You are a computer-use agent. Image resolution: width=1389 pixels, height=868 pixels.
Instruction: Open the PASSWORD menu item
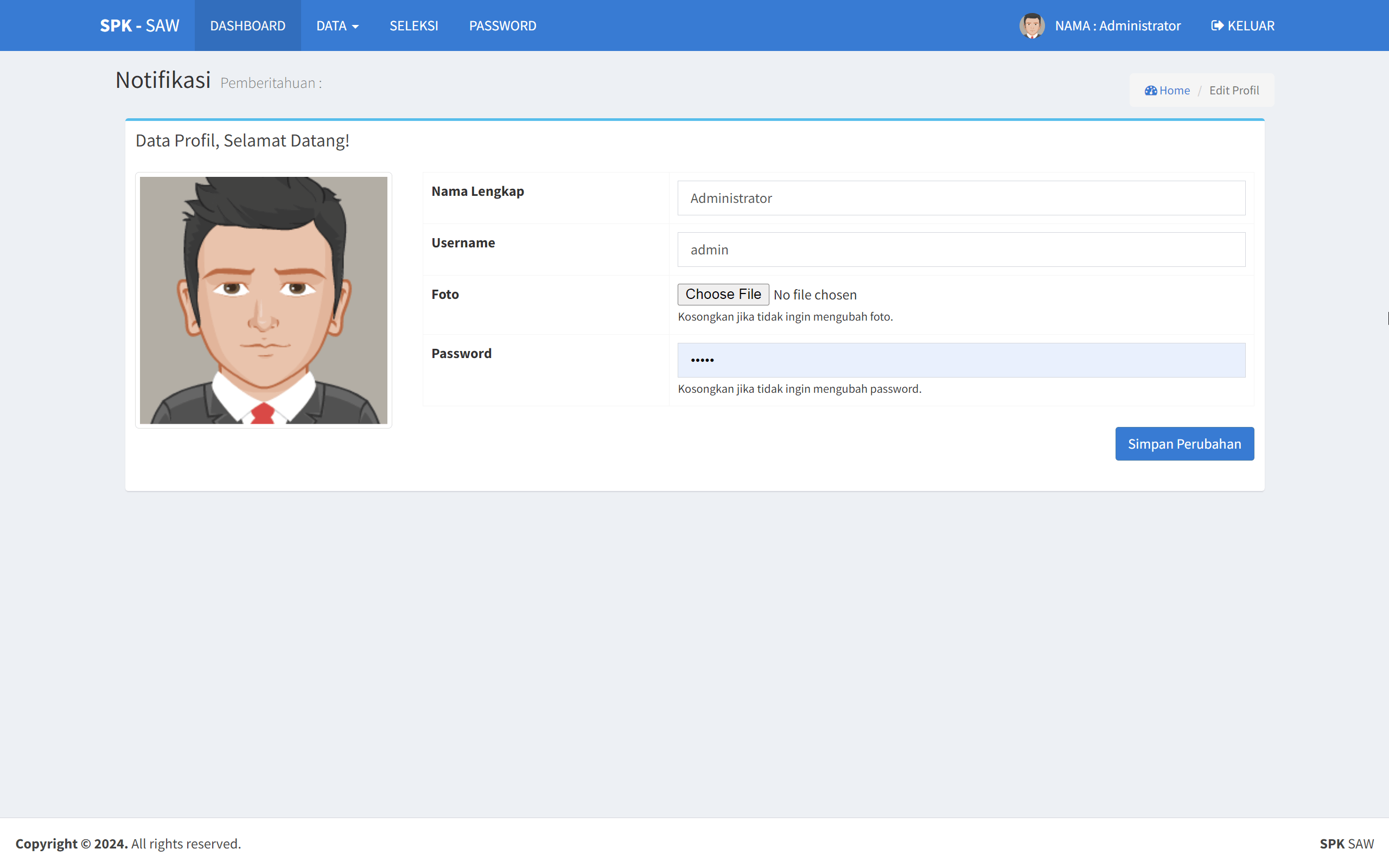[x=502, y=25]
